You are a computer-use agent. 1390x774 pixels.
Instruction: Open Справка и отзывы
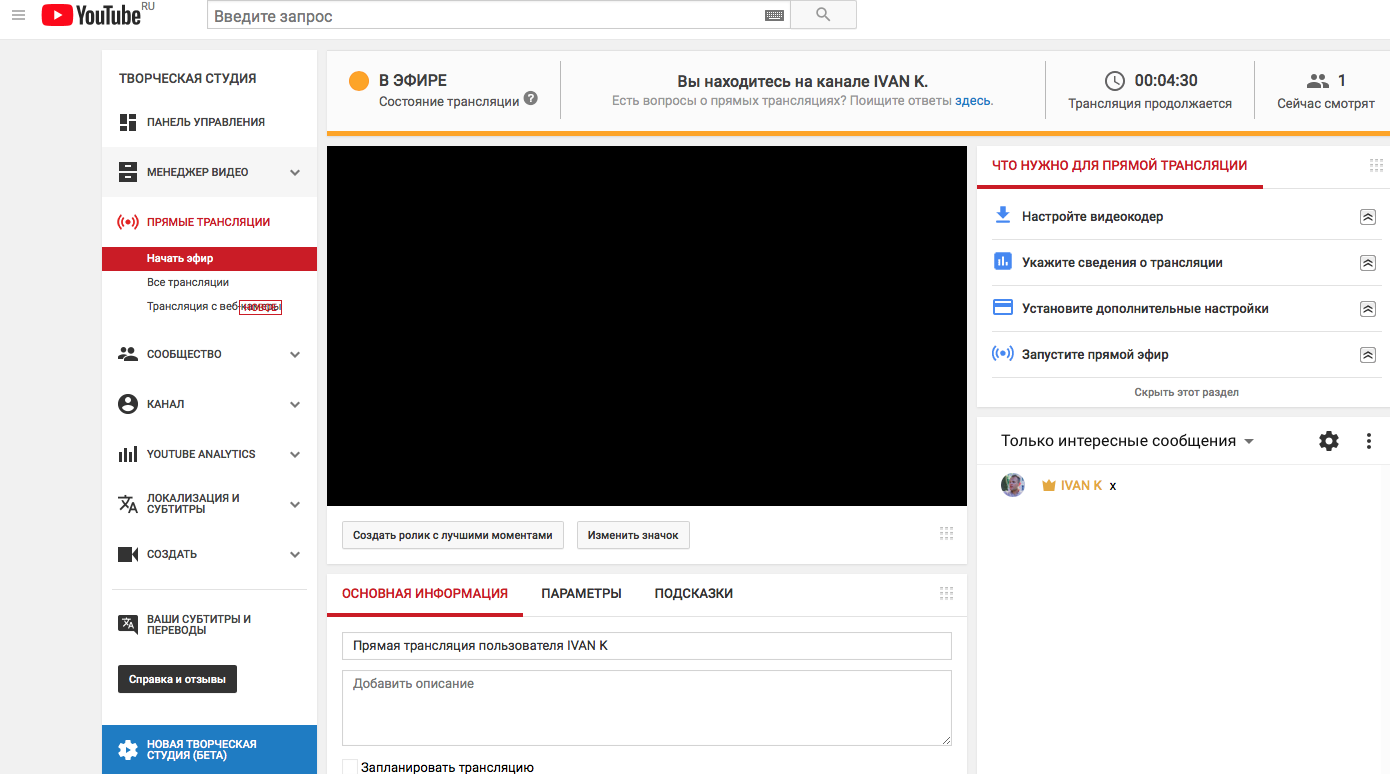177,679
